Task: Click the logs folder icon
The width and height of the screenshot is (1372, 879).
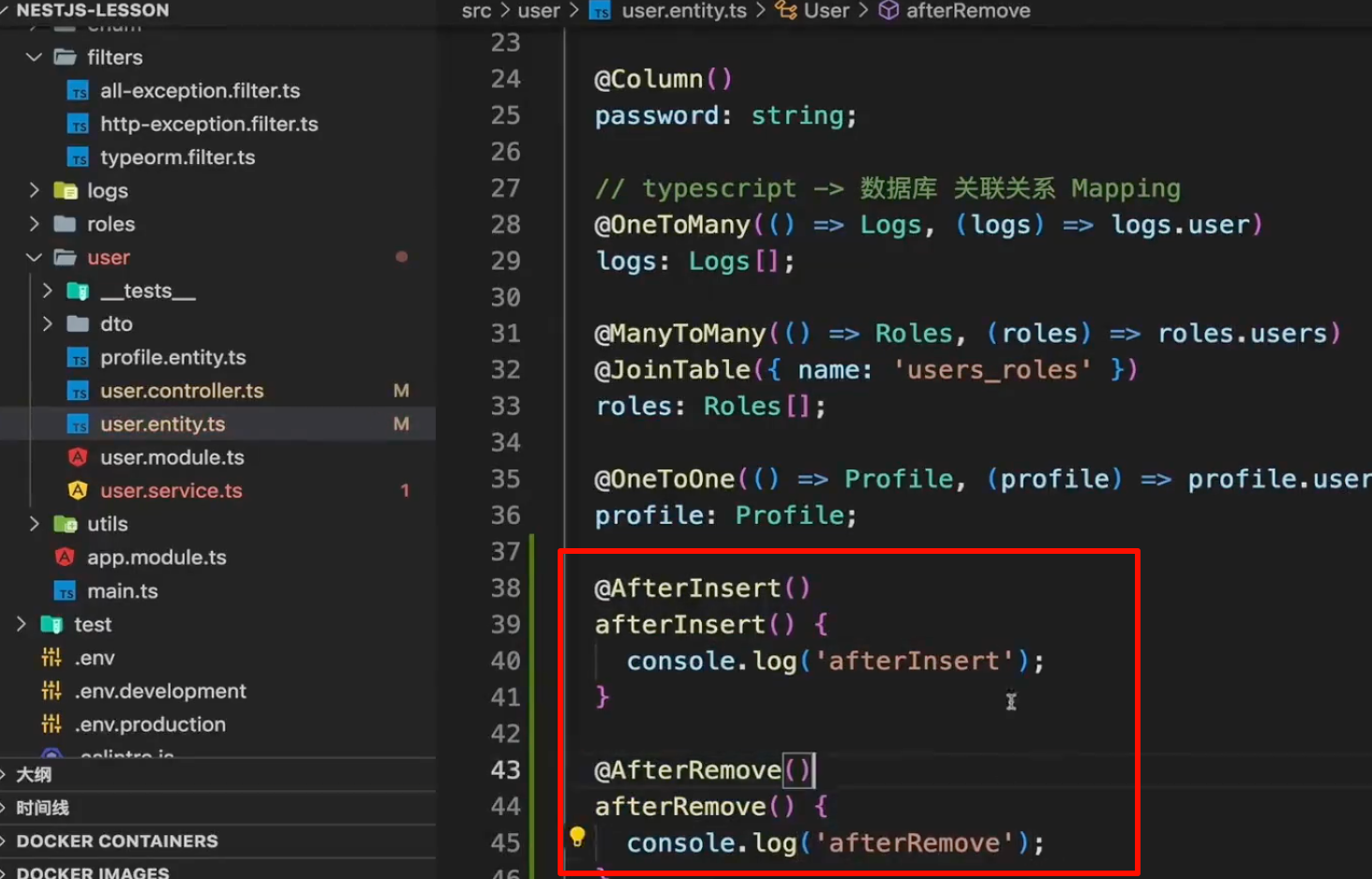Action: click(65, 190)
